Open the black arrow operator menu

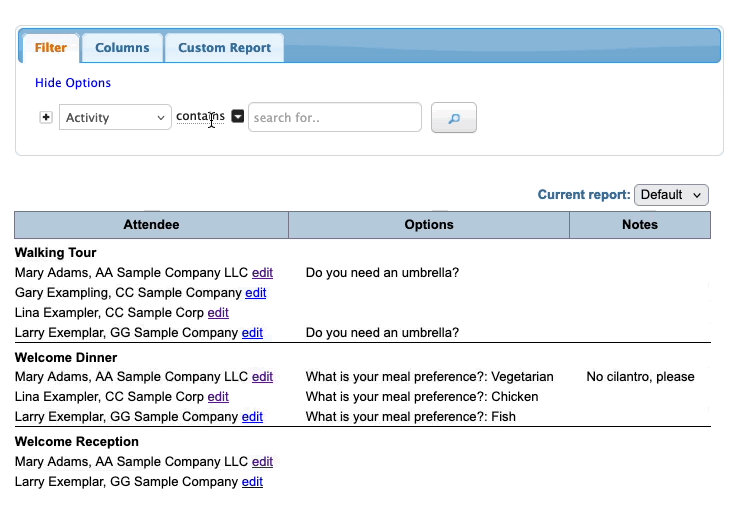coord(238,117)
